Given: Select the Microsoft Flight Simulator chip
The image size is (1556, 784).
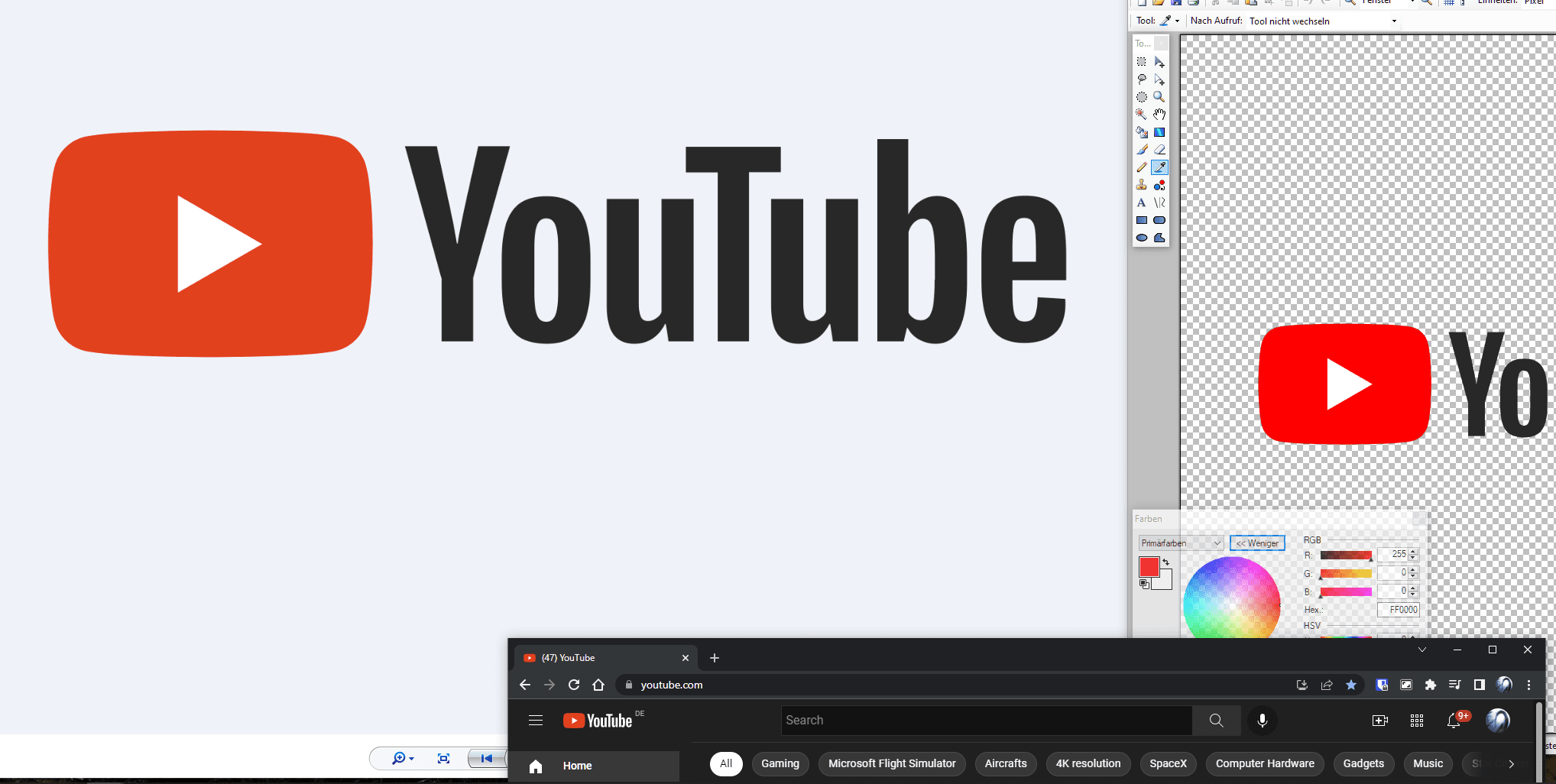Looking at the screenshot, I should point(892,763).
